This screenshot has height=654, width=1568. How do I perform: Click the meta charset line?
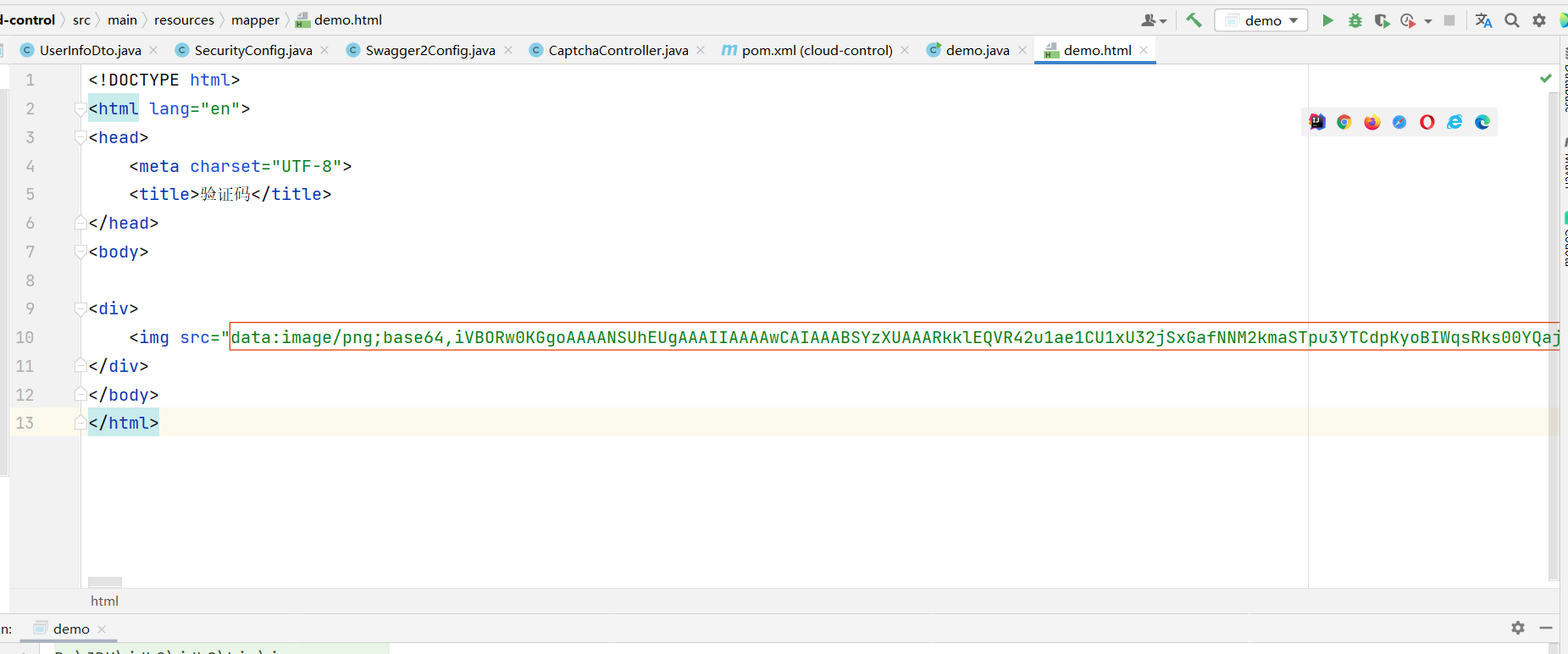tap(241, 166)
